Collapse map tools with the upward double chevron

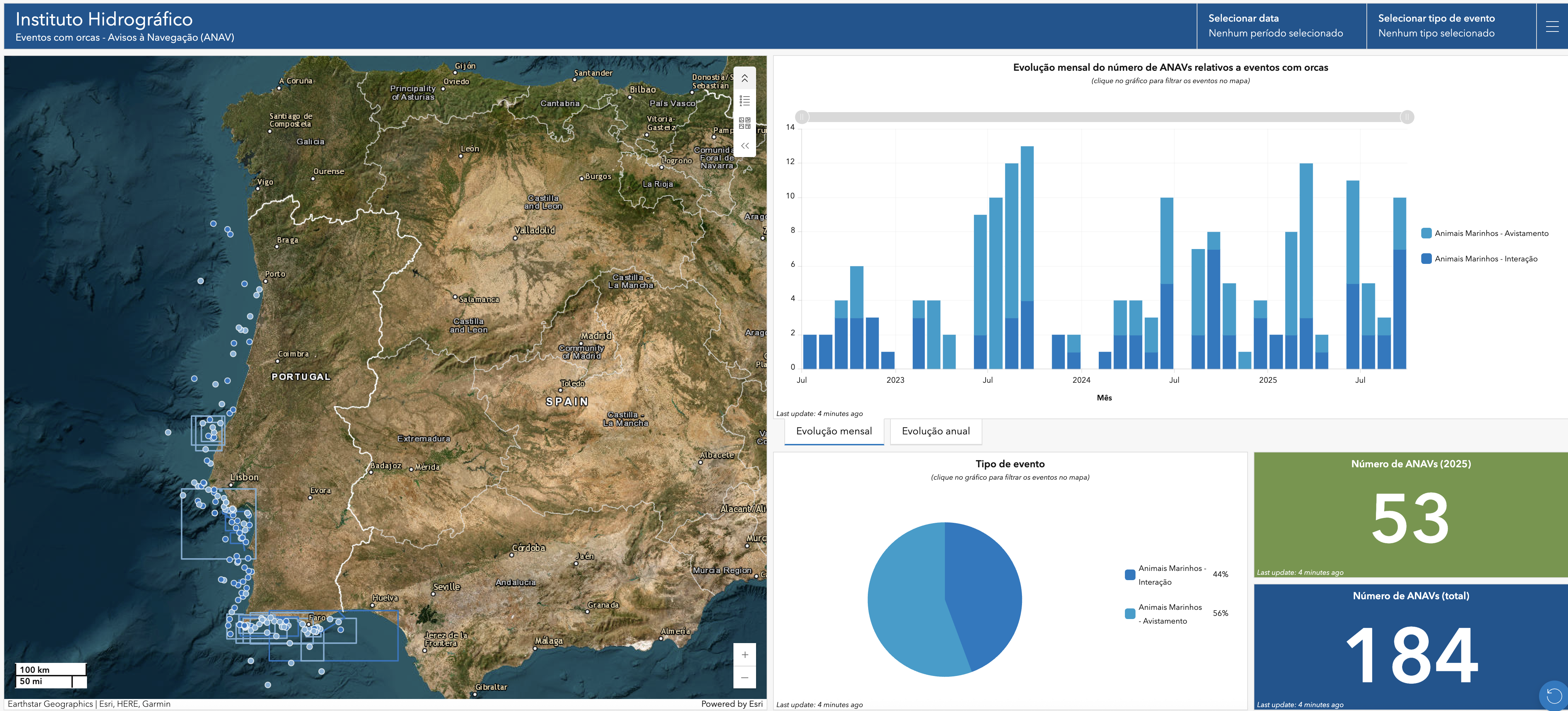point(744,79)
